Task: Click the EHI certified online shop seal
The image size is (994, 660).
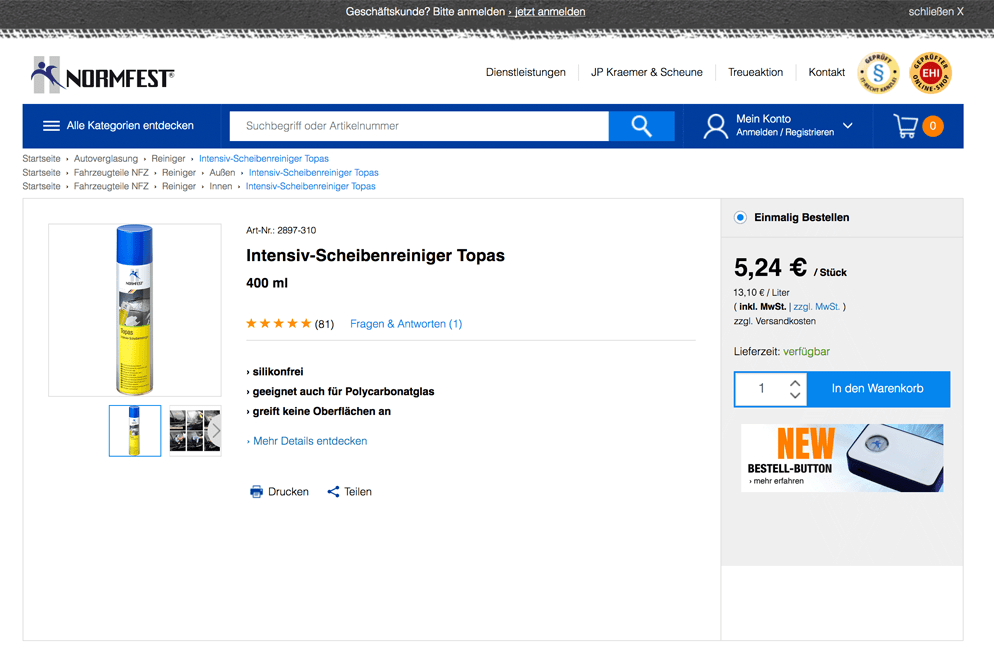Action: click(x=930, y=73)
